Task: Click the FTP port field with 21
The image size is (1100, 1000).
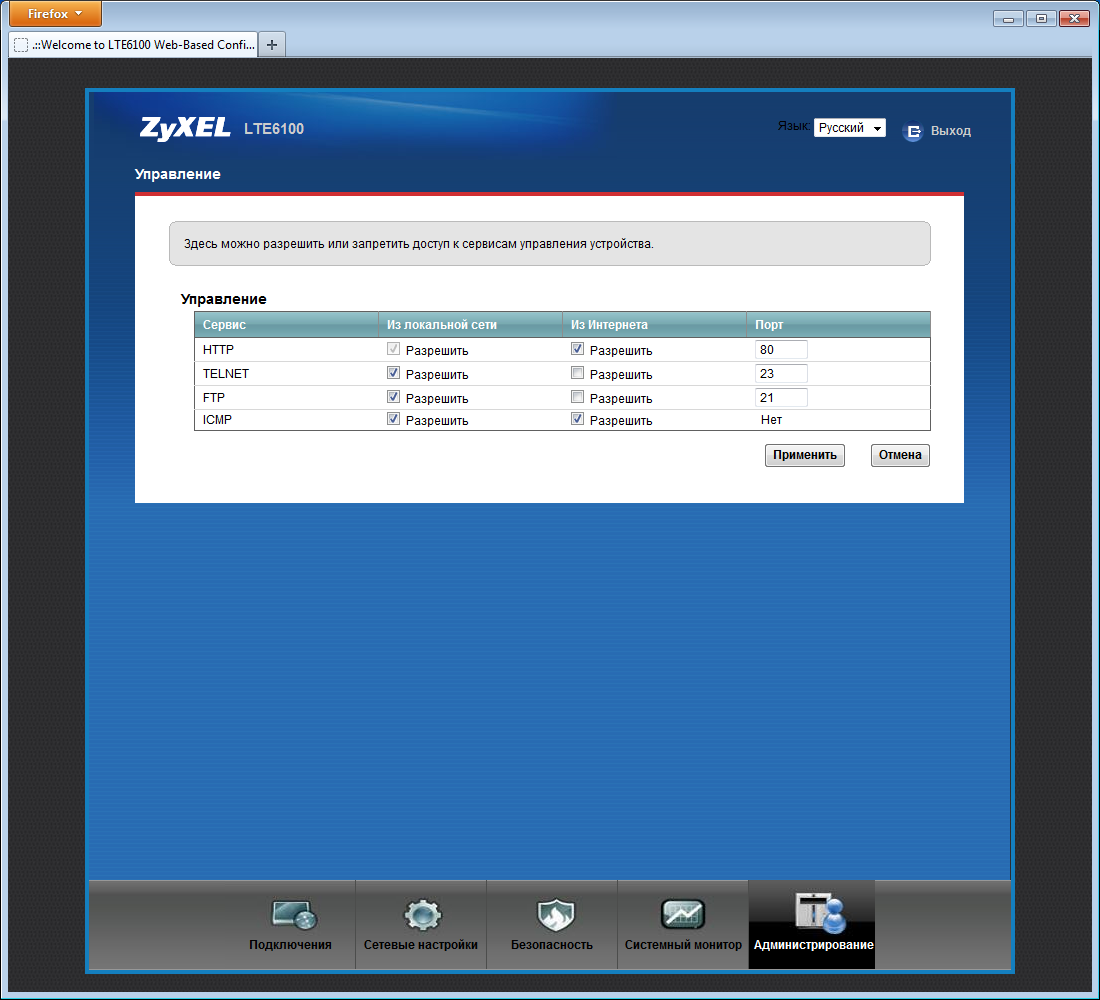Action: 780,398
